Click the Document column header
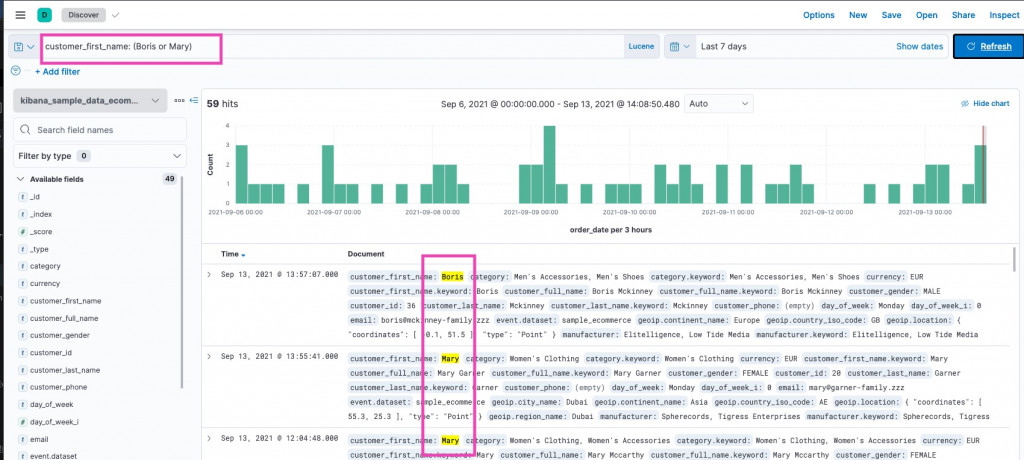 pyautogui.click(x=366, y=254)
